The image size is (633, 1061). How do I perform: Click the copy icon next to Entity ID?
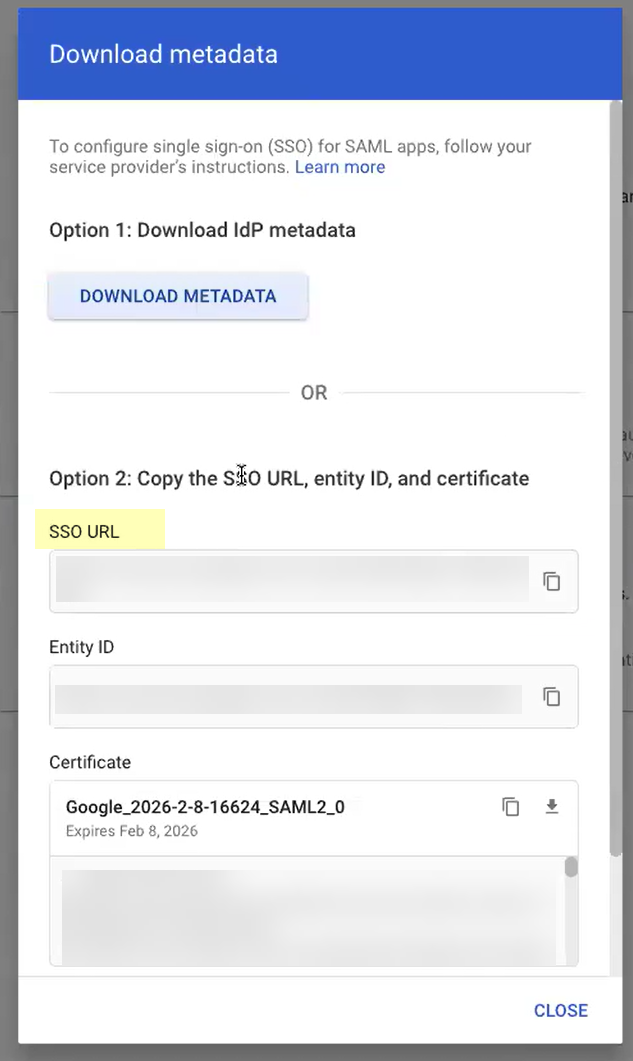click(552, 696)
